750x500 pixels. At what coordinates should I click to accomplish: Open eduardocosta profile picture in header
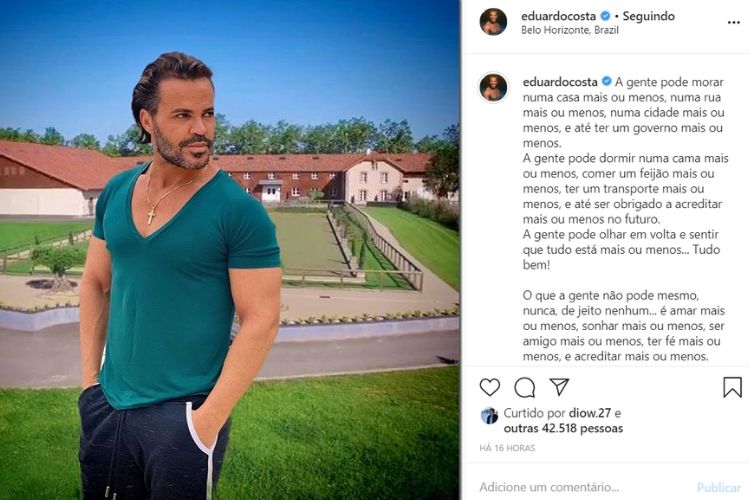point(493,22)
